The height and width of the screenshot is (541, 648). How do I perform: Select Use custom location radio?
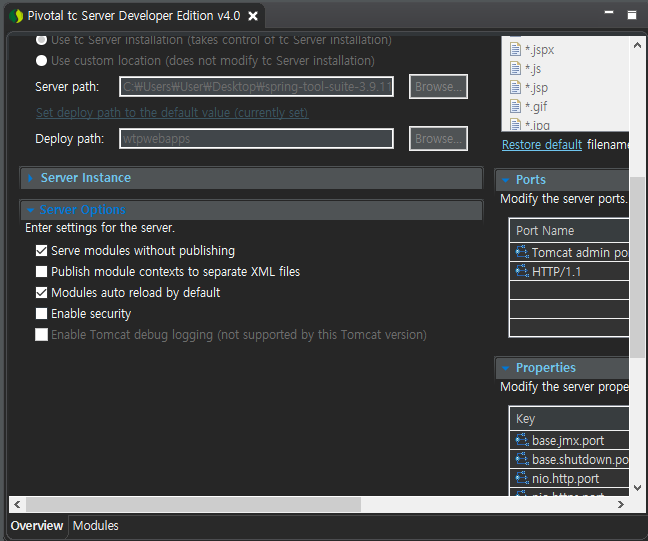tap(41, 61)
